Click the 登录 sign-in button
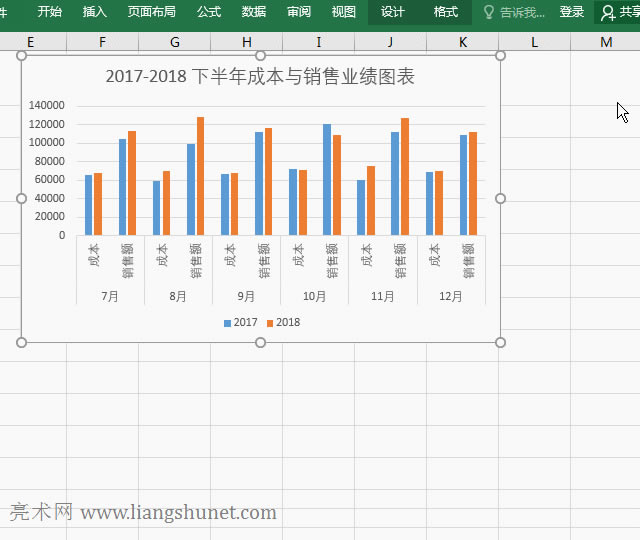The image size is (640, 540). (x=572, y=12)
